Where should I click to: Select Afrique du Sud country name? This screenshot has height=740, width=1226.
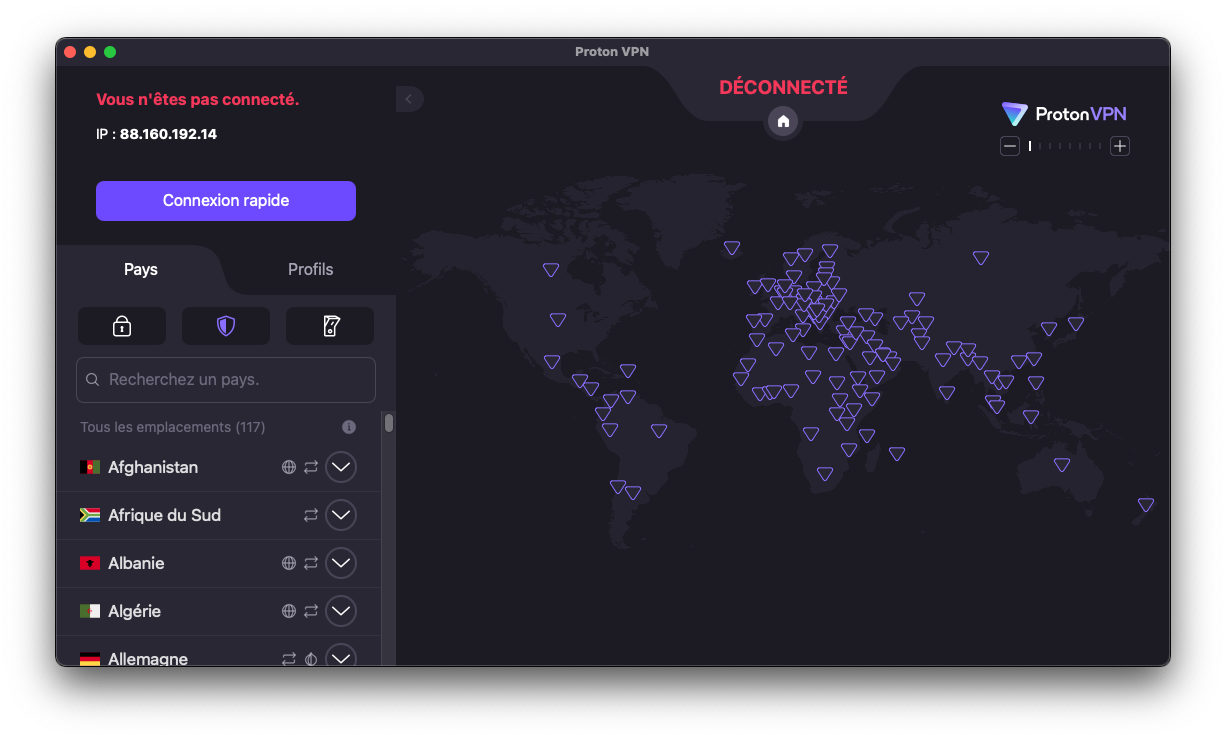coord(164,515)
